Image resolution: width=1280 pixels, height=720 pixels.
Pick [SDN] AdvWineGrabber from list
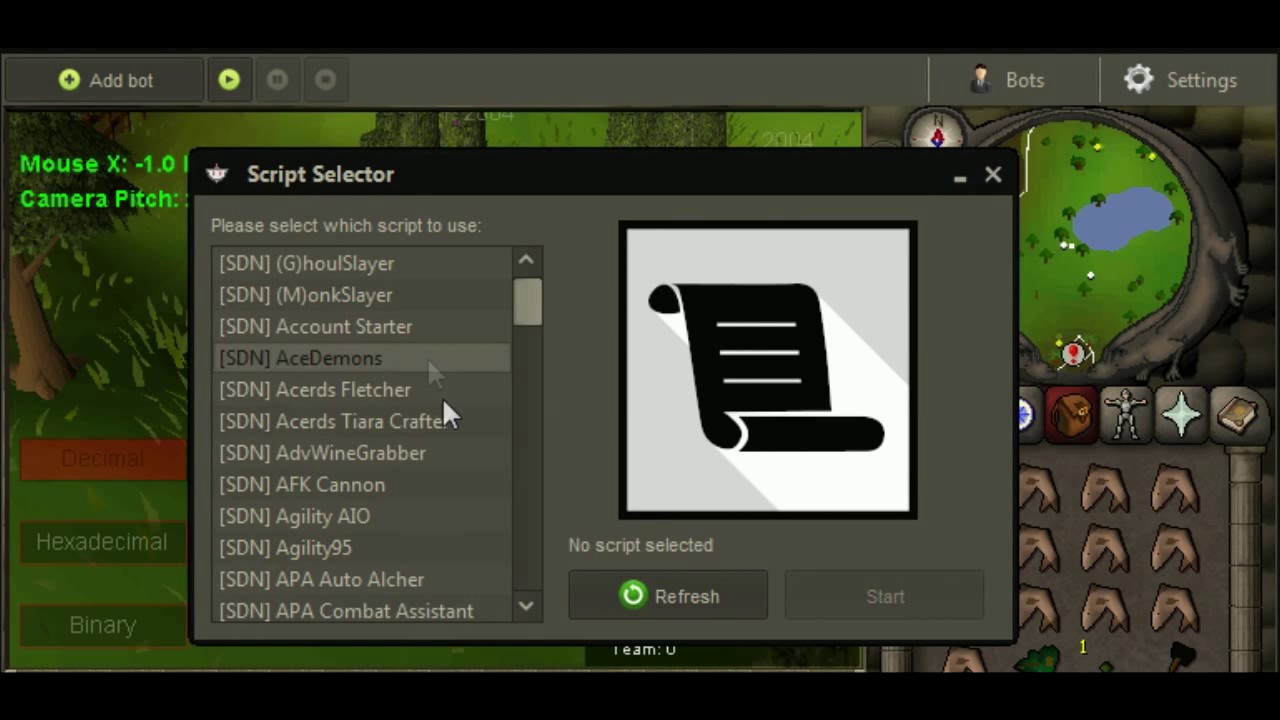coord(362,453)
